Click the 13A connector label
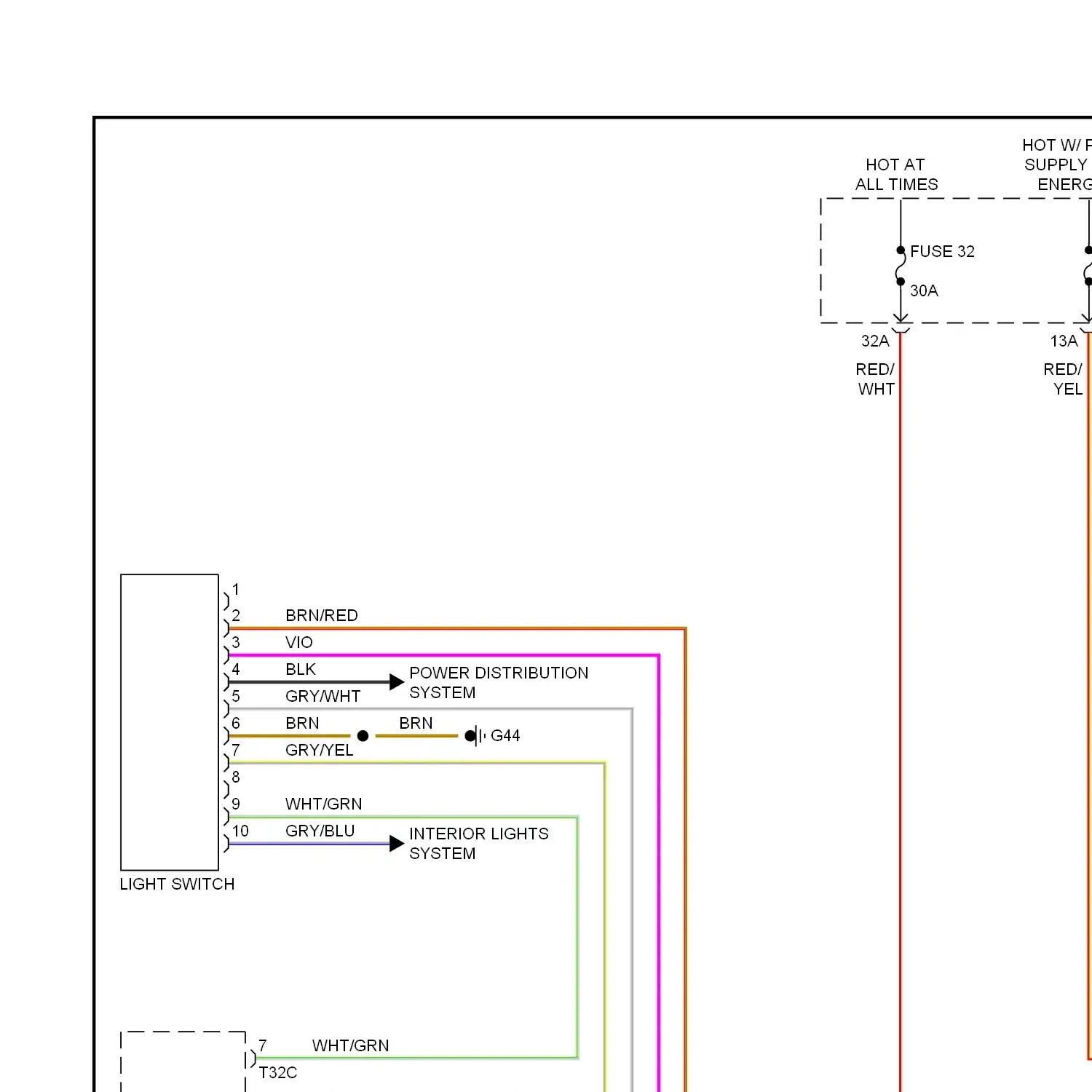 point(1064,341)
